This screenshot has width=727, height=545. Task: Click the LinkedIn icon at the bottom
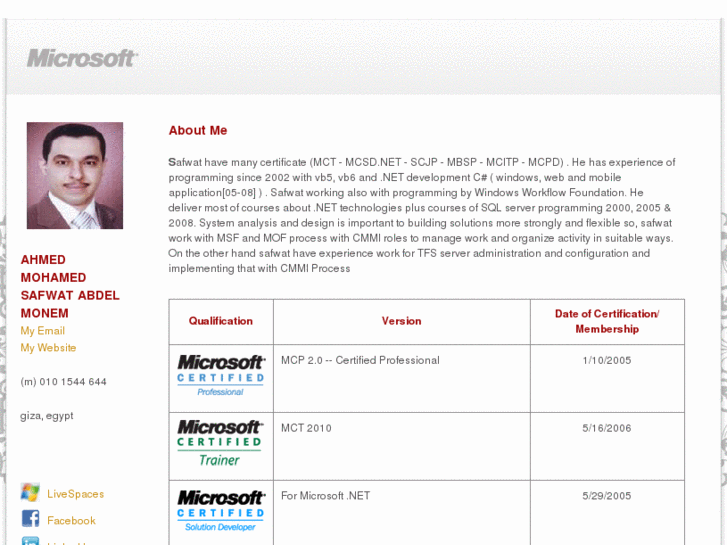tap(30, 541)
